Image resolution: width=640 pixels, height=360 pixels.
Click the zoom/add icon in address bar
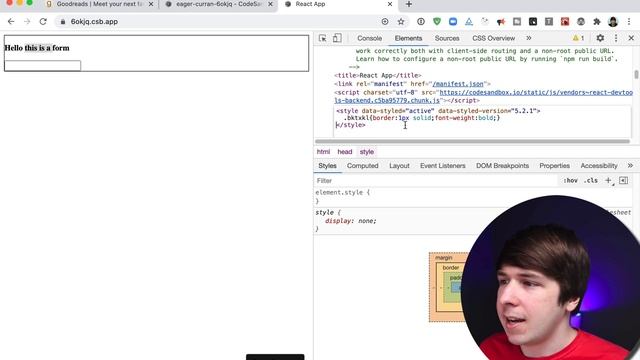coord(385,22)
